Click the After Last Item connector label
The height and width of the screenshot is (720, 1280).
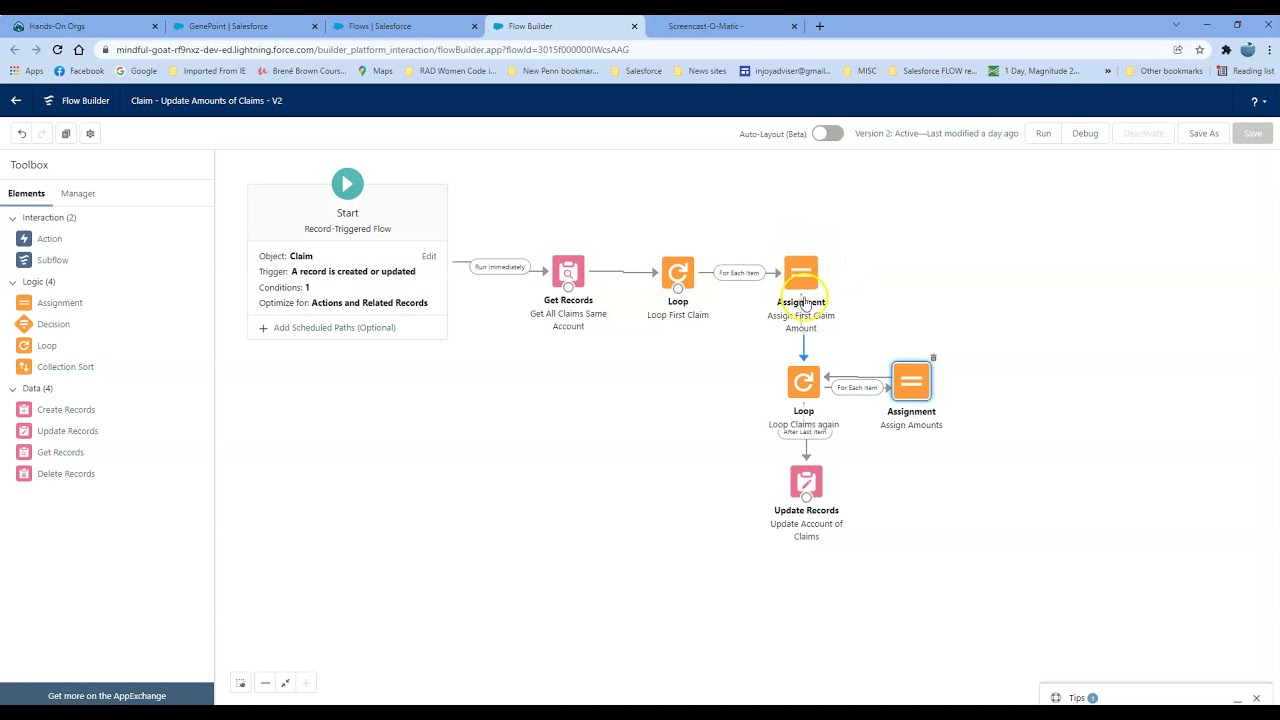pos(805,432)
